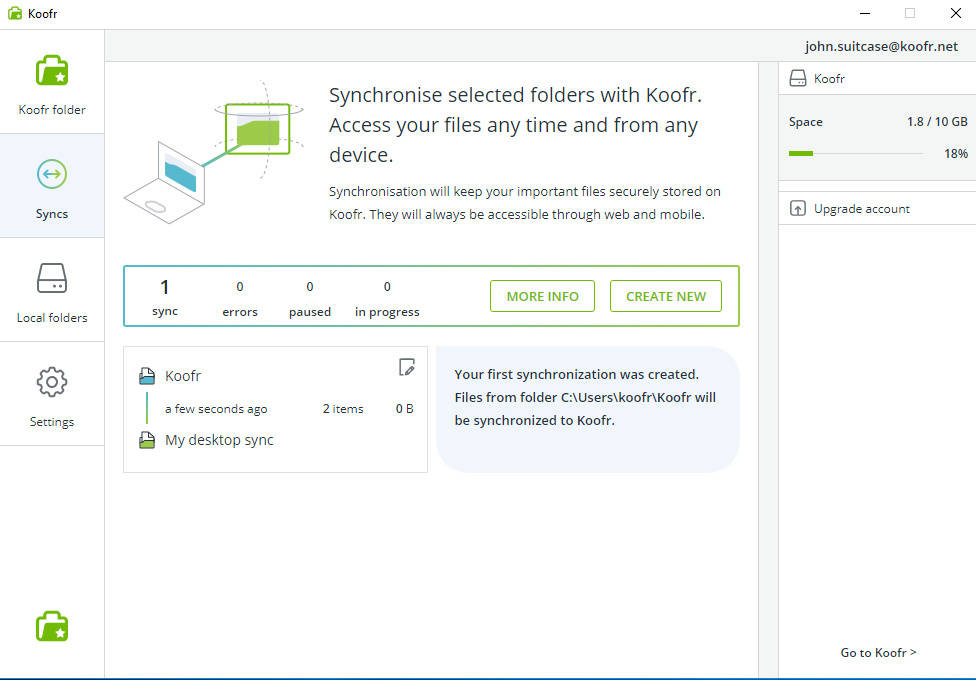Viewport: 976px width, 680px height.
Task: Click the My desktop sync label
Action: click(x=219, y=440)
